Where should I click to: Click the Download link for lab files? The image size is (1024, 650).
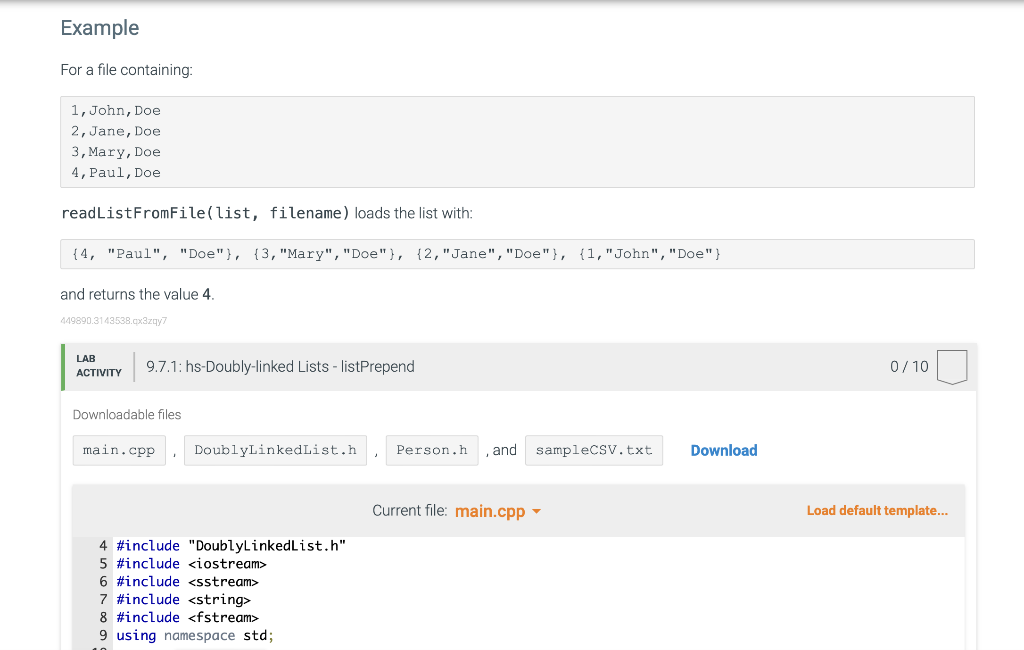pyautogui.click(x=723, y=450)
